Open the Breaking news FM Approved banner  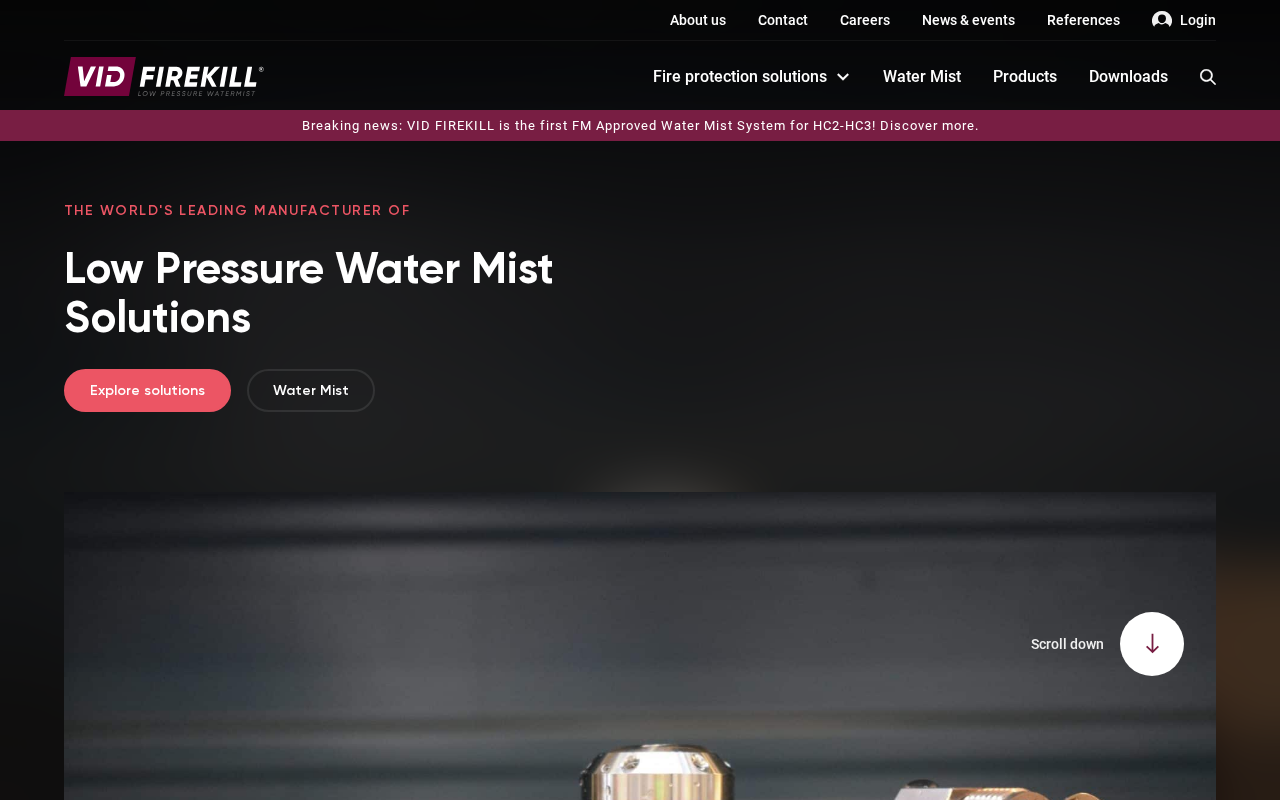[640, 126]
